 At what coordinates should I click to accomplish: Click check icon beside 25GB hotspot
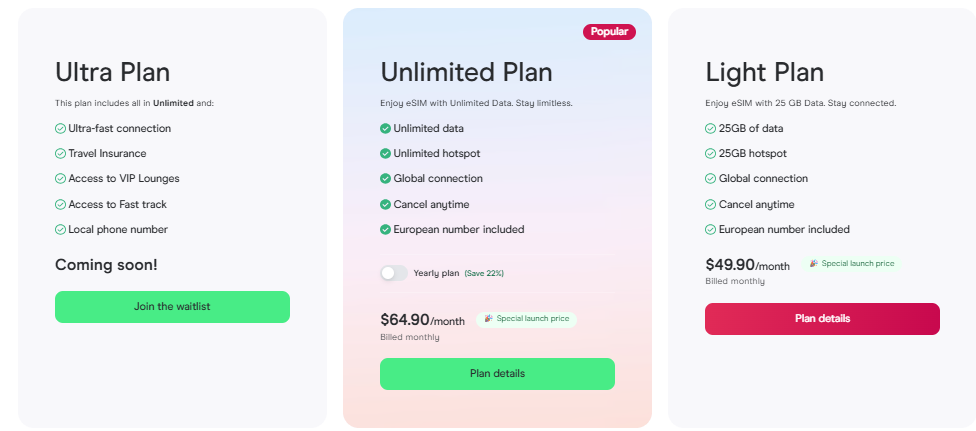[710, 153]
